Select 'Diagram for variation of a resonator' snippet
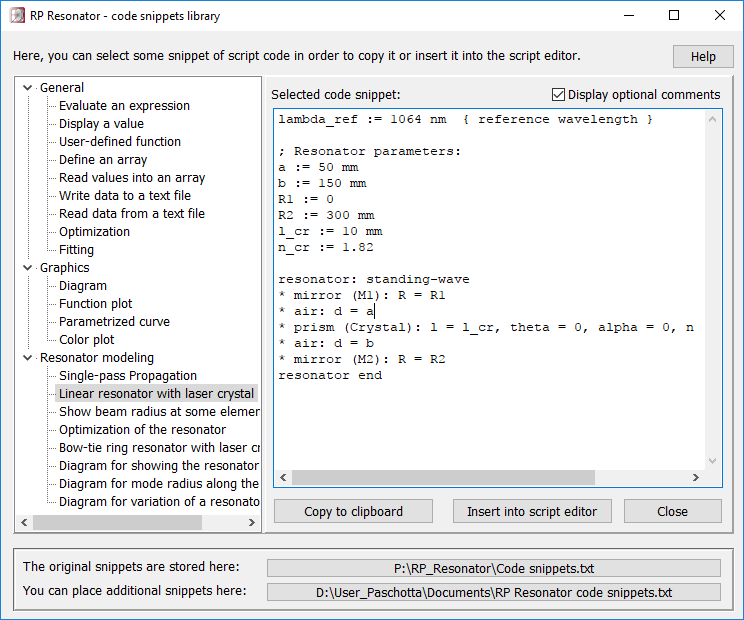Viewport: 744px width, 620px height. (159, 502)
